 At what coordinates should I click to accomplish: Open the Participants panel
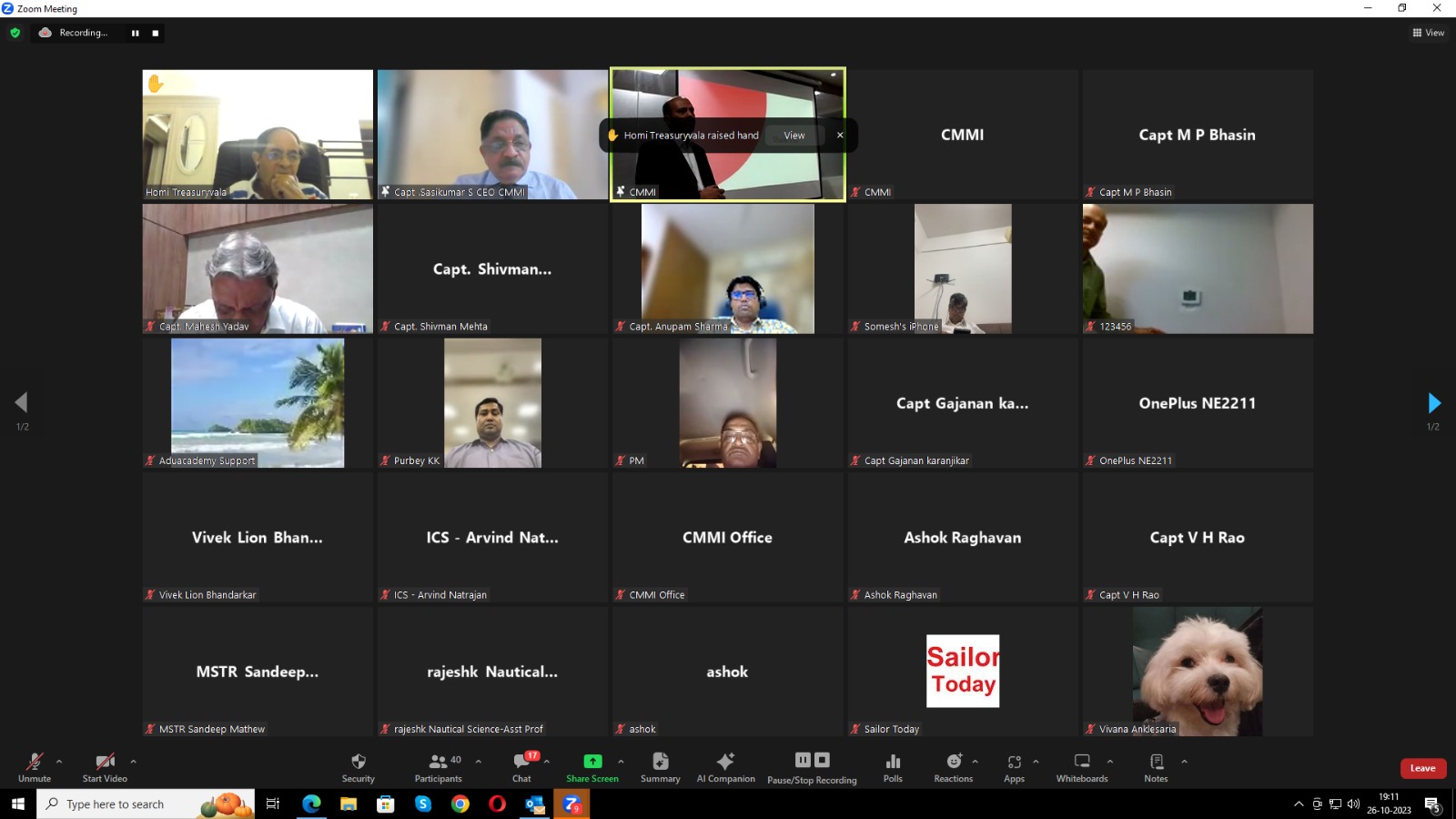pyautogui.click(x=439, y=762)
